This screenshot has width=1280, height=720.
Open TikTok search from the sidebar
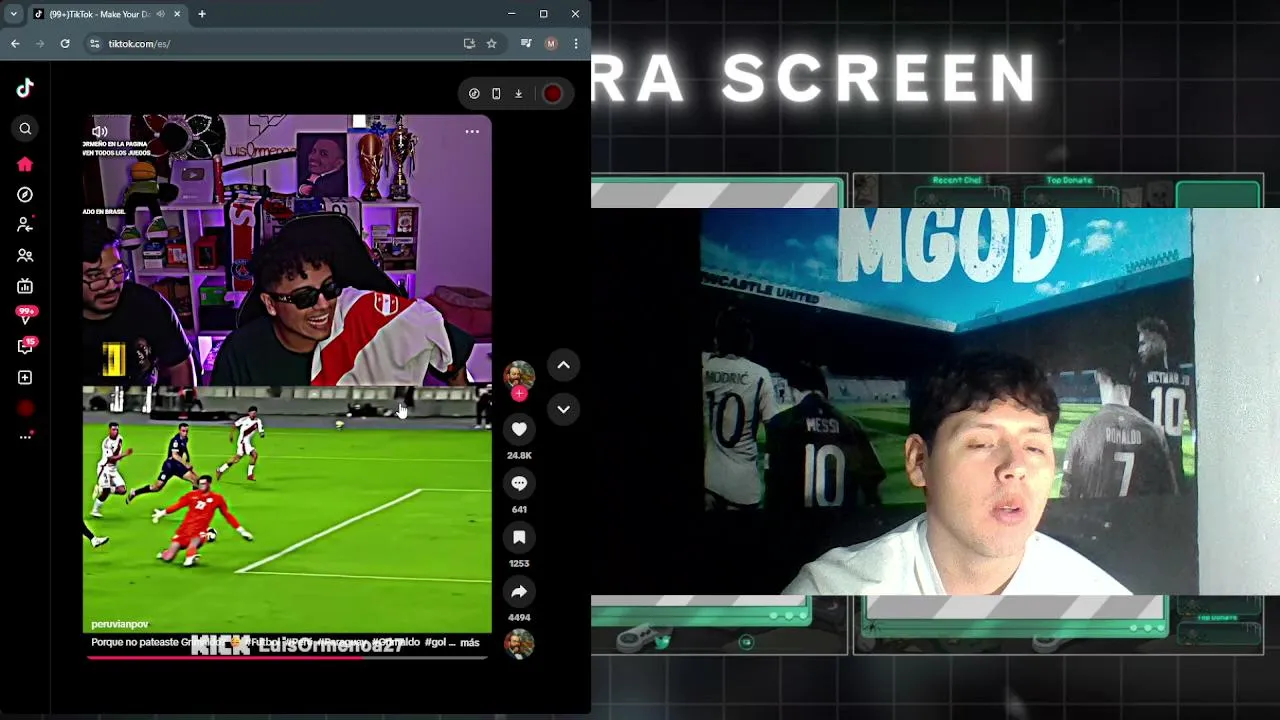pyautogui.click(x=25, y=129)
